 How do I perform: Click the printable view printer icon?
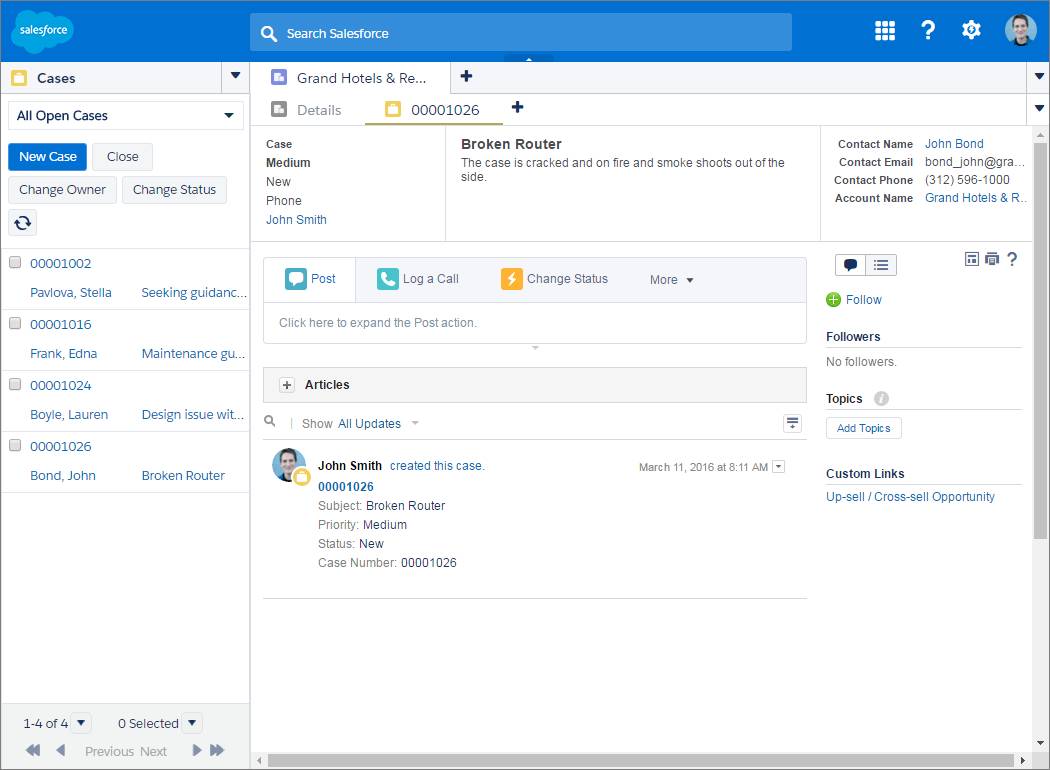992,259
